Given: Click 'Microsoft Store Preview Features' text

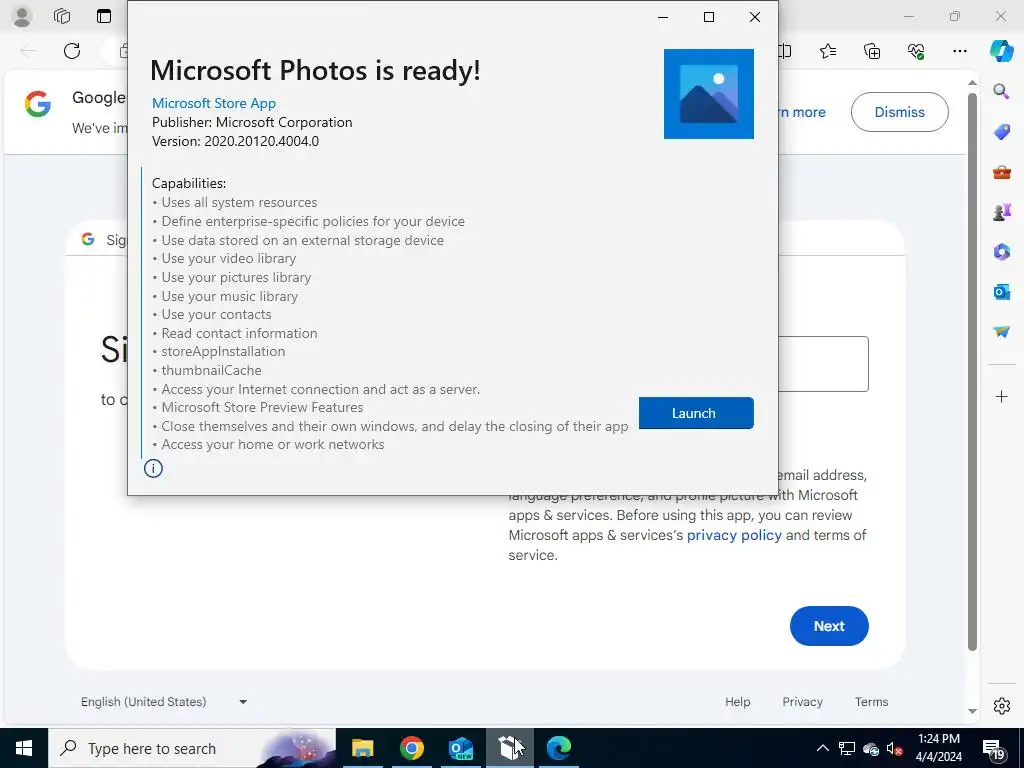Looking at the screenshot, I should (x=262, y=408).
